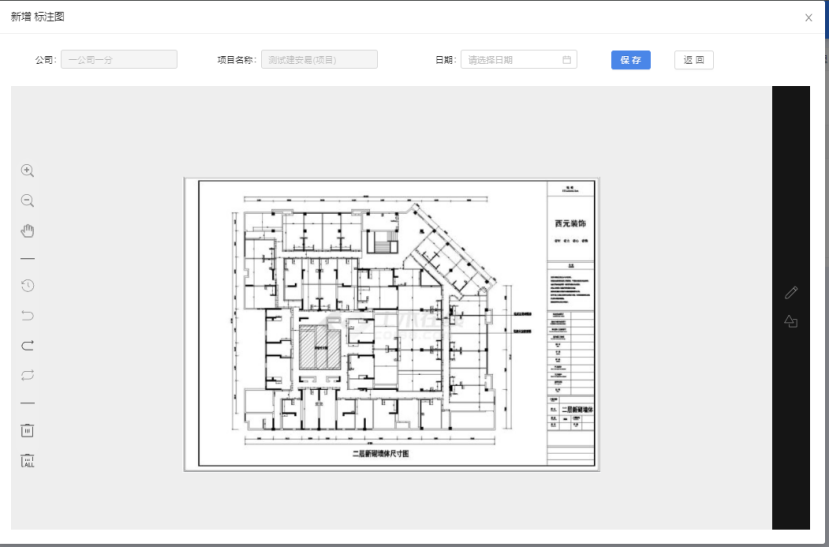830x547 pixels.
Task: Open the 日期 date picker field
Action: click(512, 60)
